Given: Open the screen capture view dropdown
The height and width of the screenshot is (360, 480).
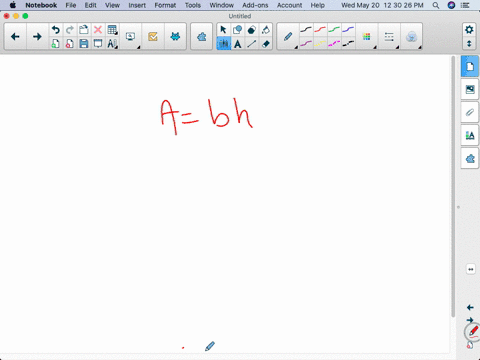Looking at the screenshot, I should 131,37.
